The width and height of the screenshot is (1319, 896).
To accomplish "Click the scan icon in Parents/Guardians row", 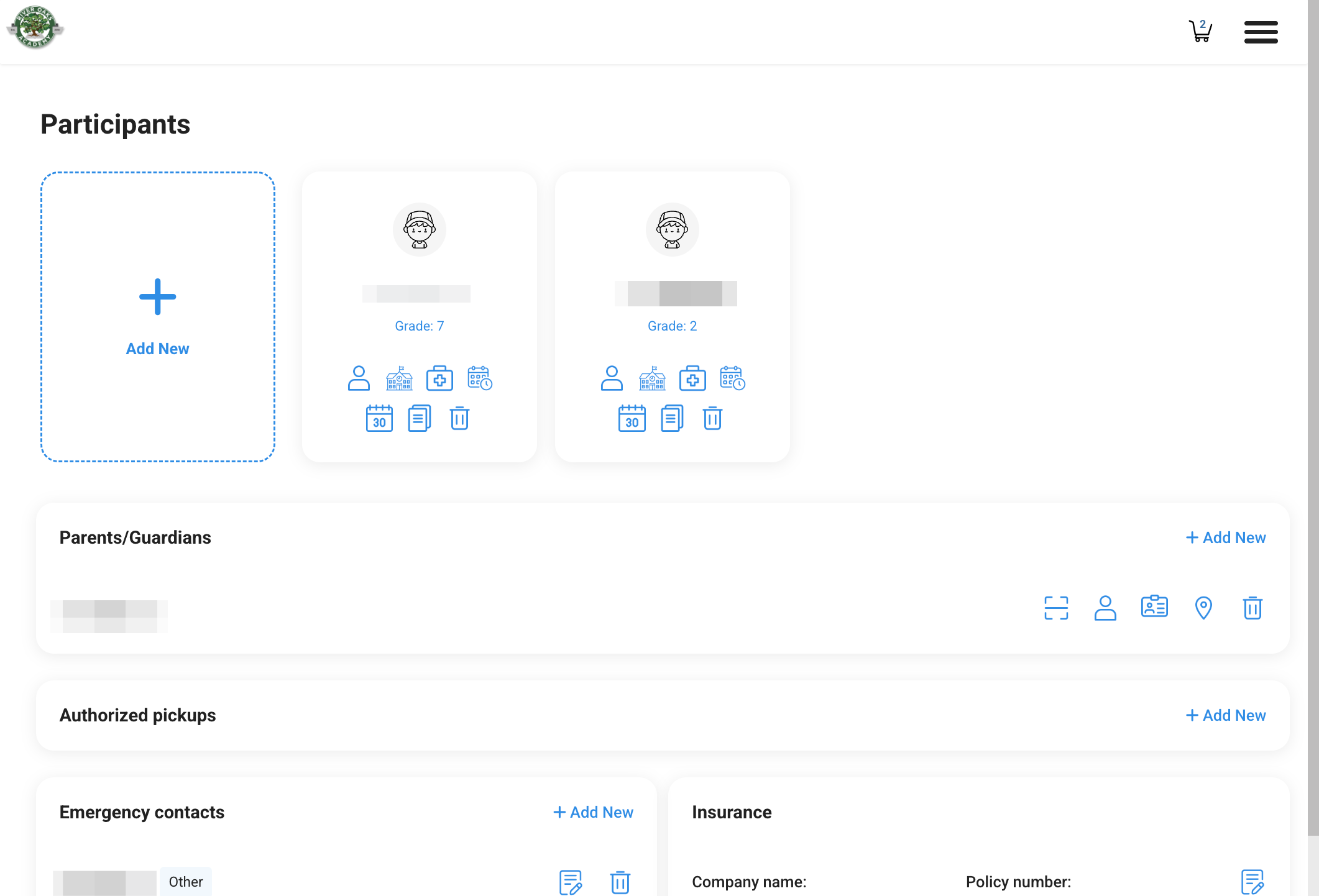I will pyautogui.click(x=1056, y=608).
